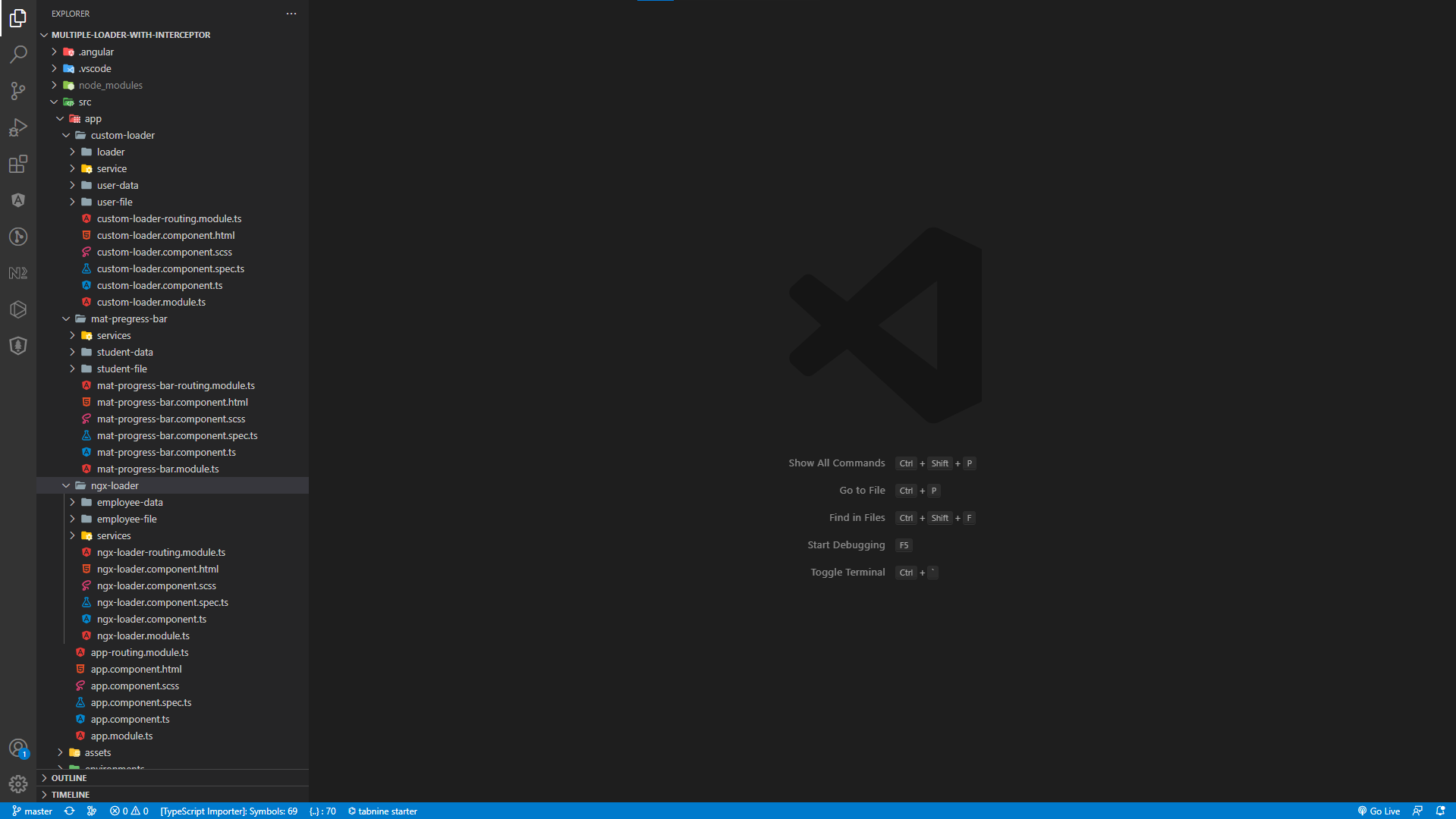The image size is (1456, 819).
Task: Expand the employee-data folder
Action: point(173,502)
